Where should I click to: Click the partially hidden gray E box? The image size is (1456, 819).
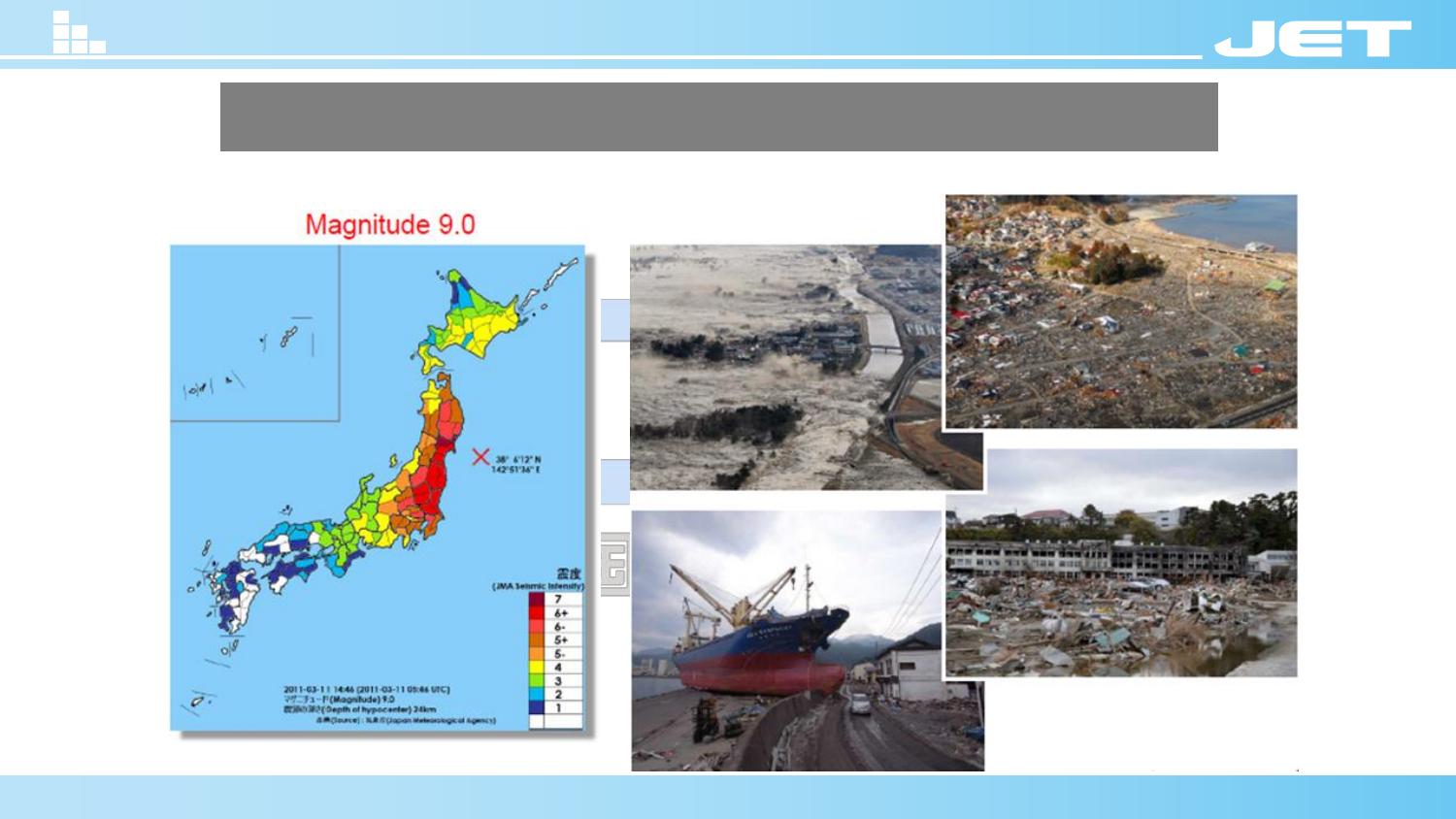click(614, 564)
